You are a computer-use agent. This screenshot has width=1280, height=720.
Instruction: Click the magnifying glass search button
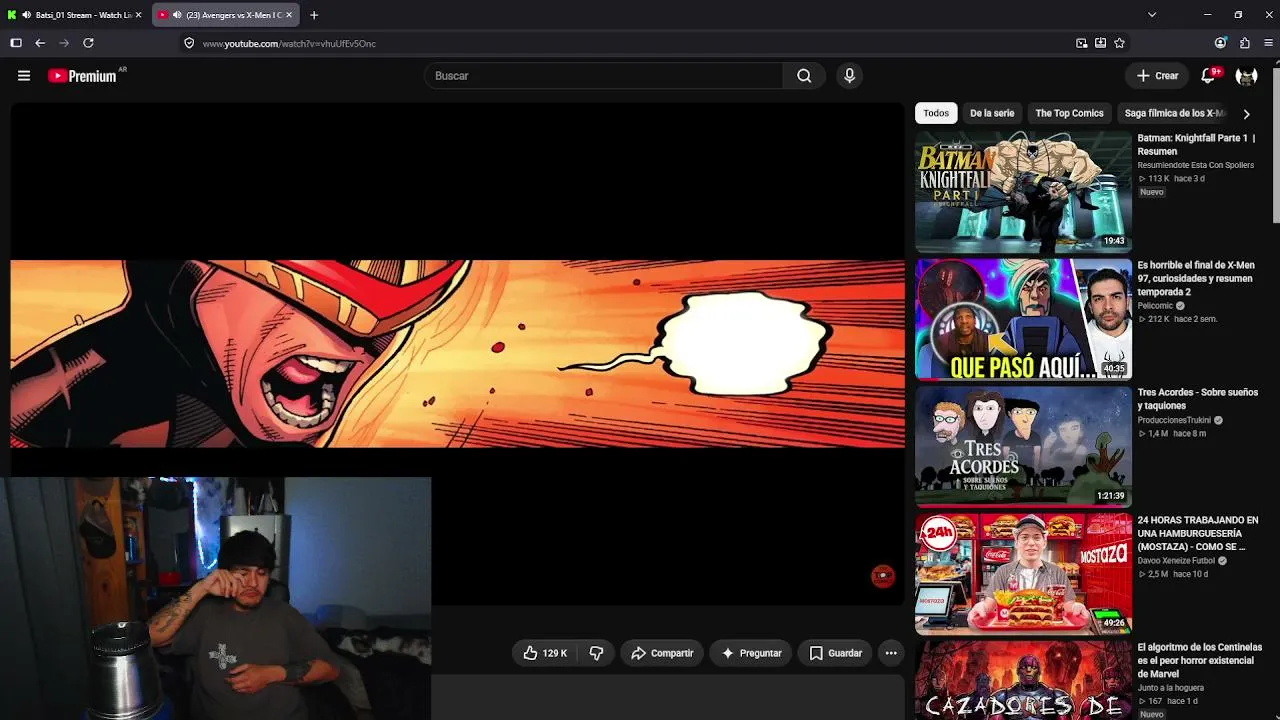point(804,76)
